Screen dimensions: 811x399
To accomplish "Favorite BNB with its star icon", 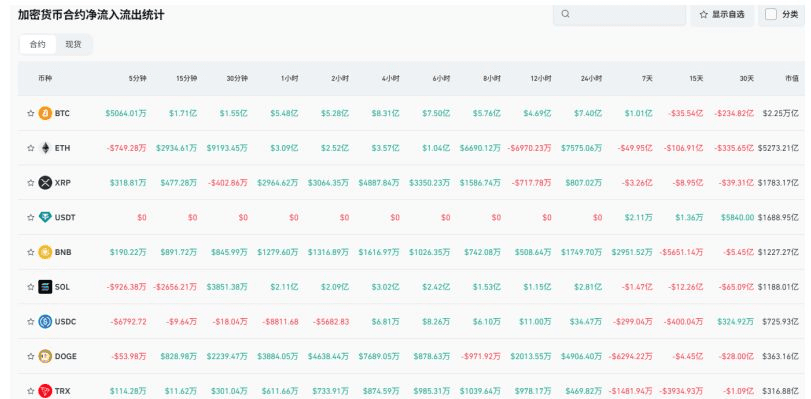I will click(31, 252).
